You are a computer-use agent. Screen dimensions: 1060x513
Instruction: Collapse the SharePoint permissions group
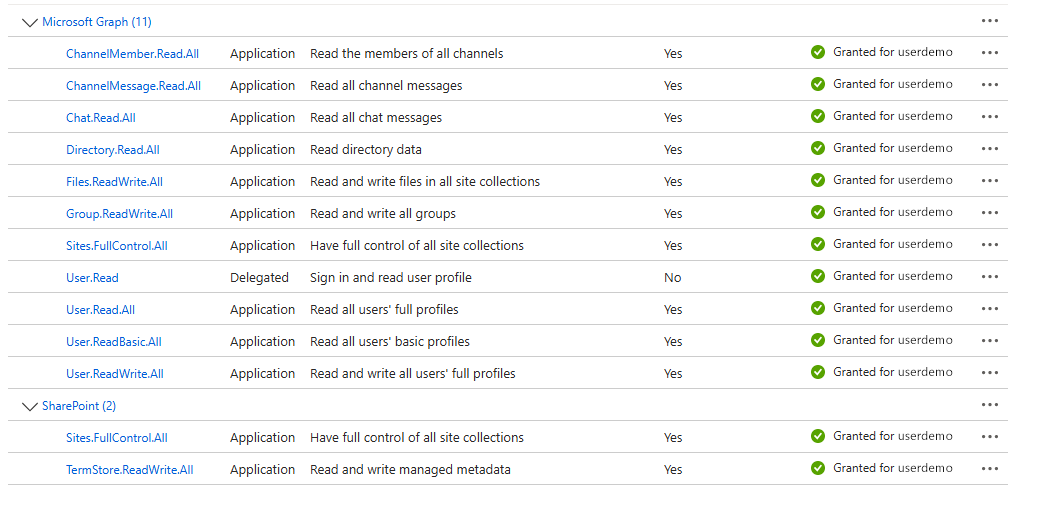point(29,406)
